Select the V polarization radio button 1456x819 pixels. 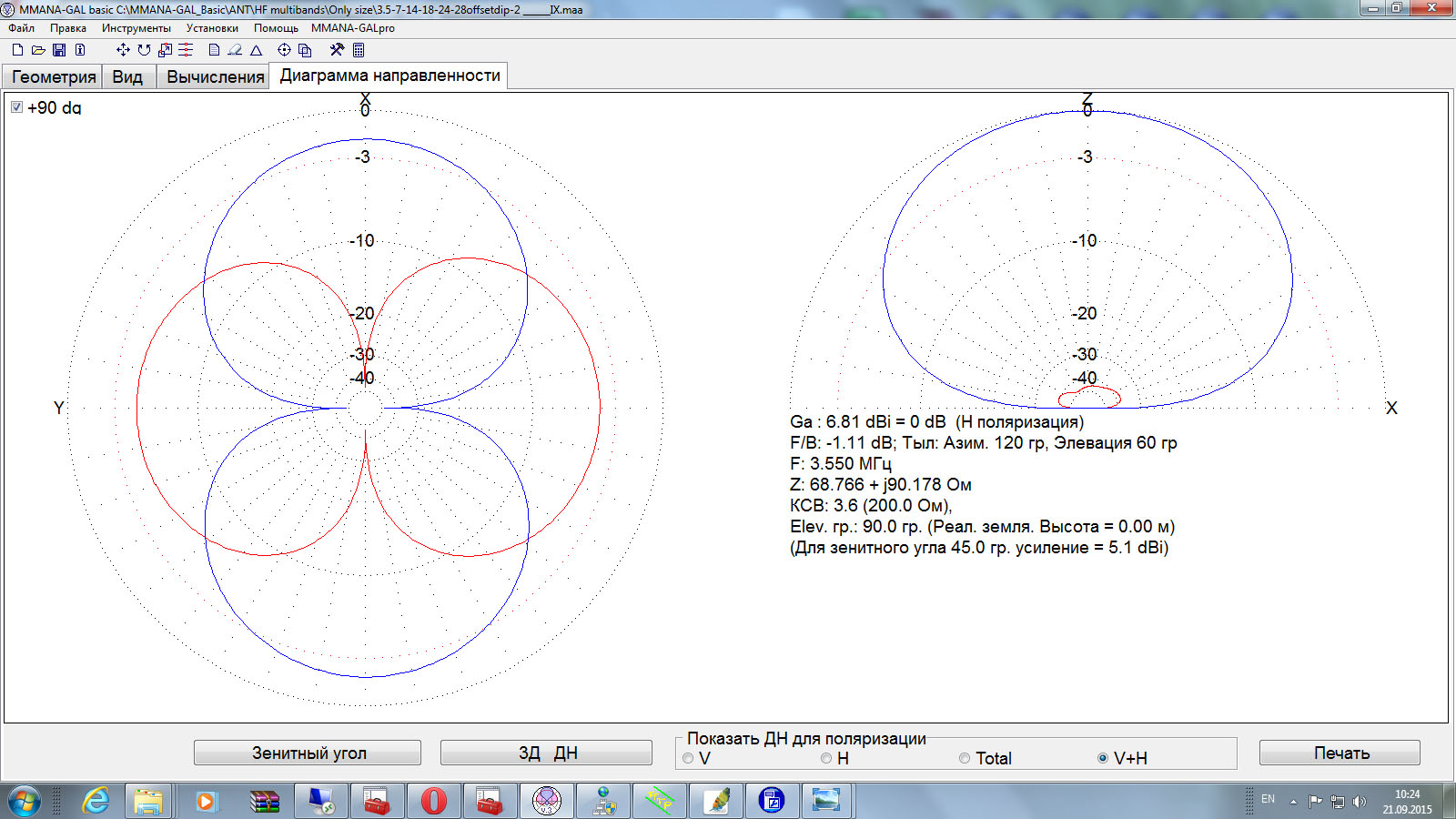(x=688, y=758)
